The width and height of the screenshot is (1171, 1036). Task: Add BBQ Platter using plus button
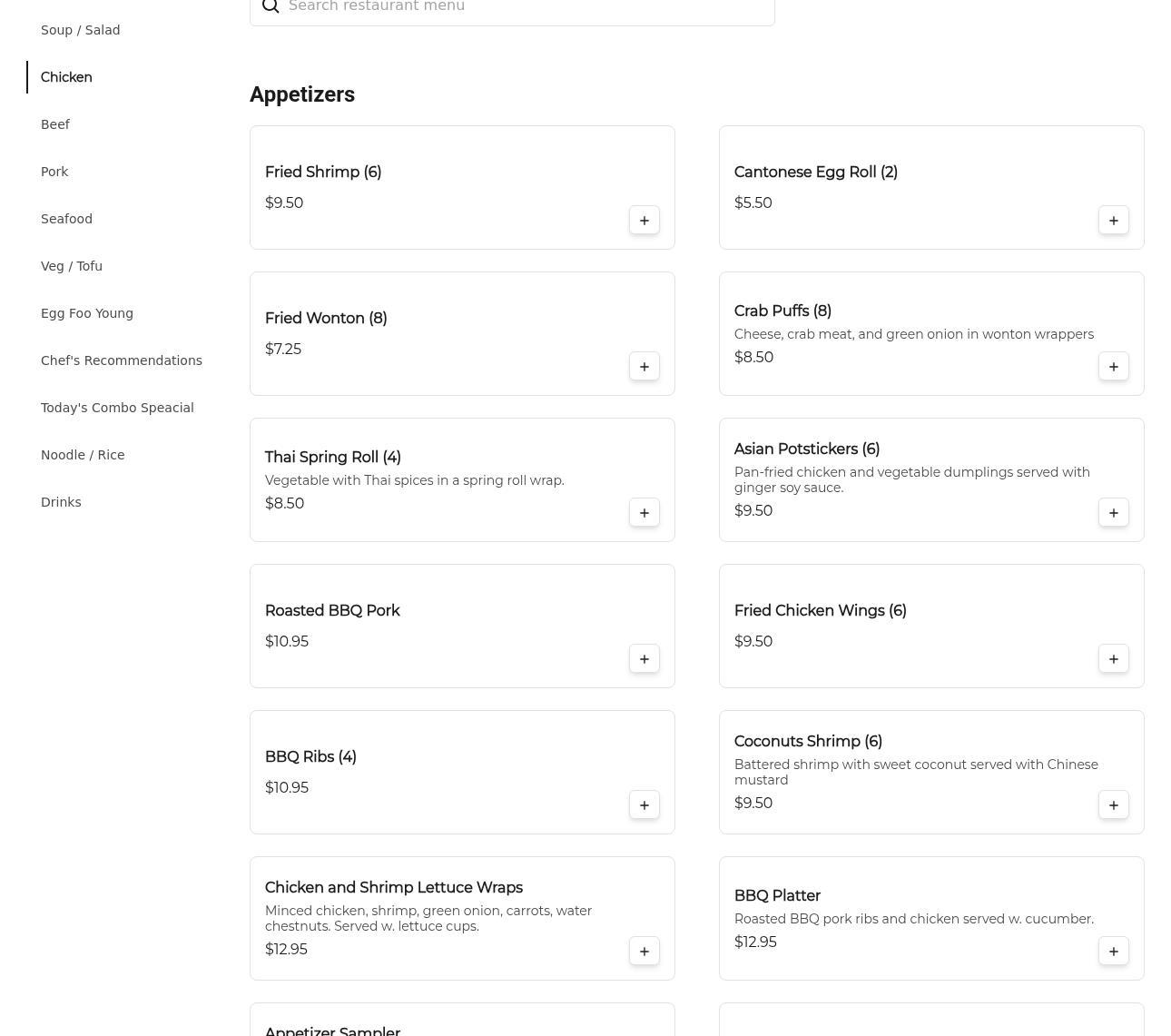[1113, 952]
